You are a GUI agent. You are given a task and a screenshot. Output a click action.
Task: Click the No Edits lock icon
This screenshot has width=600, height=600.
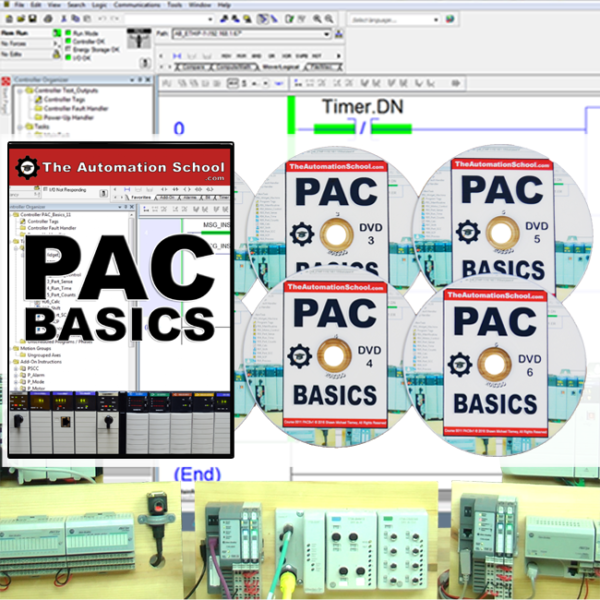pos(57,54)
